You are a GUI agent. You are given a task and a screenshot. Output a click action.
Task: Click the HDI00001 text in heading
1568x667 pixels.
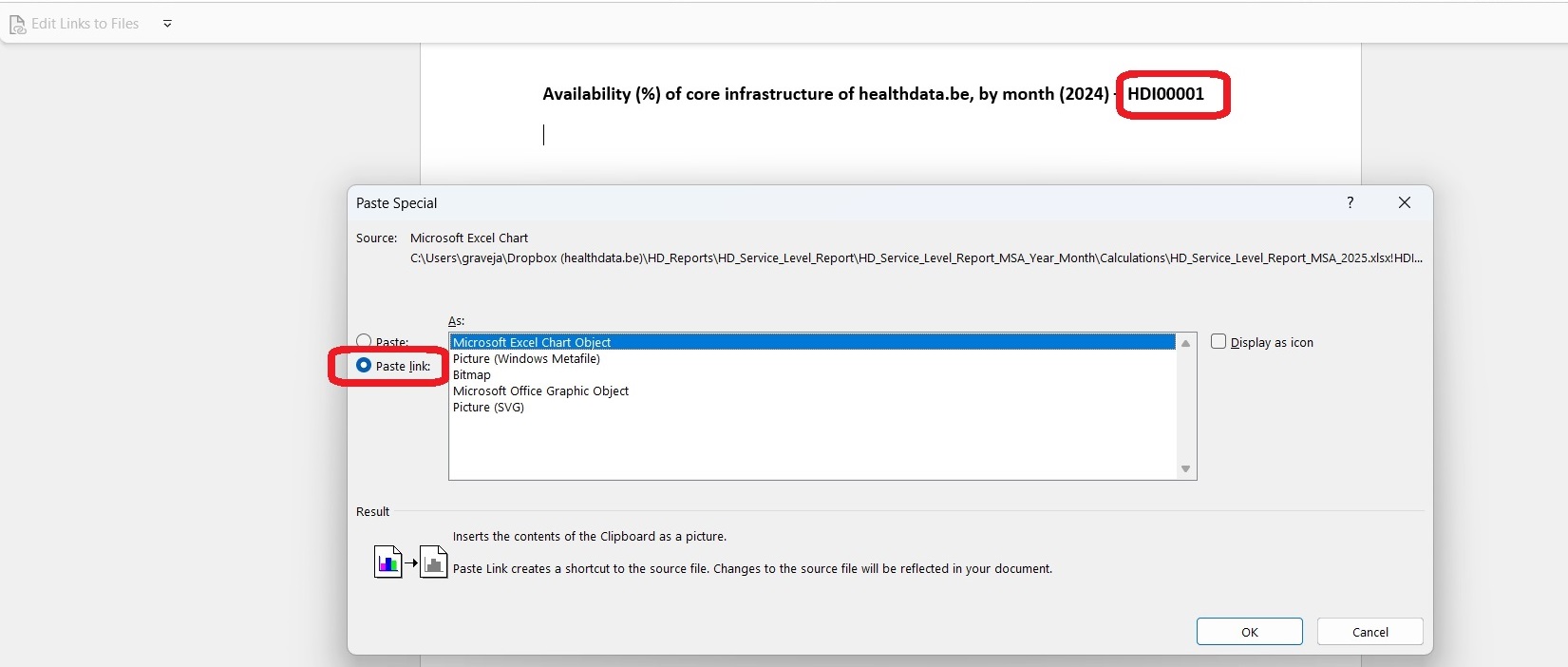[x=1165, y=94]
